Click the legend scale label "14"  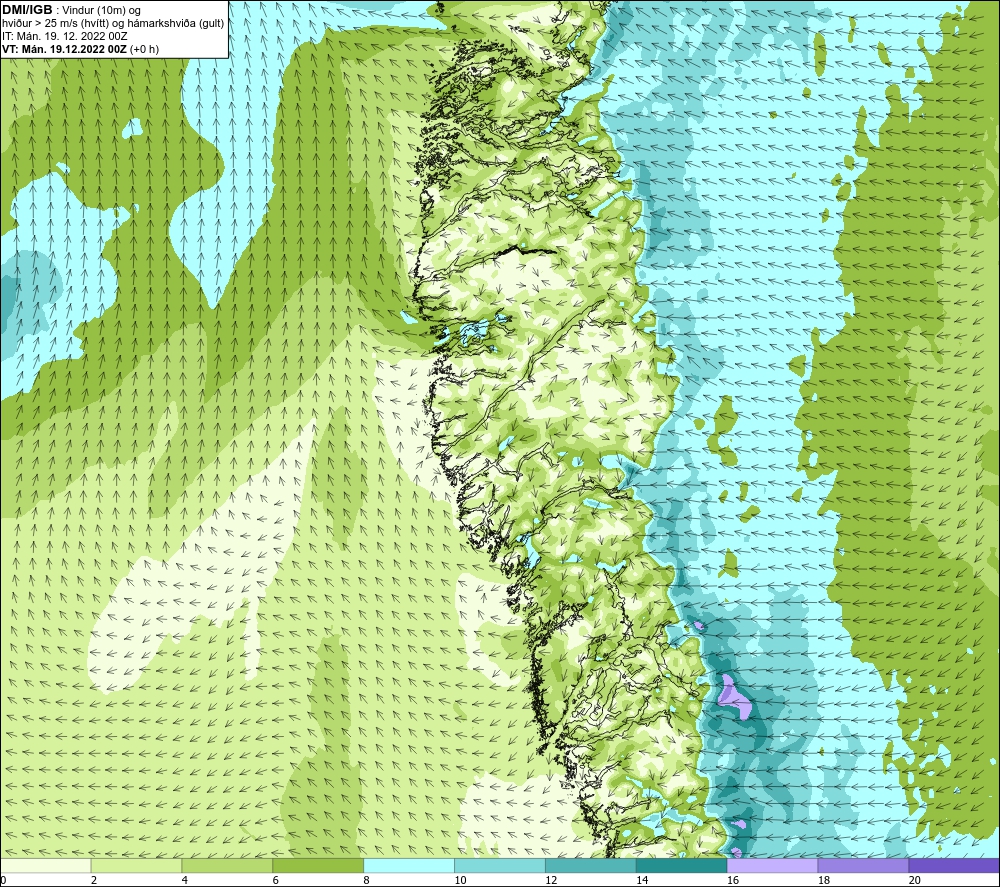(x=642, y=881)
